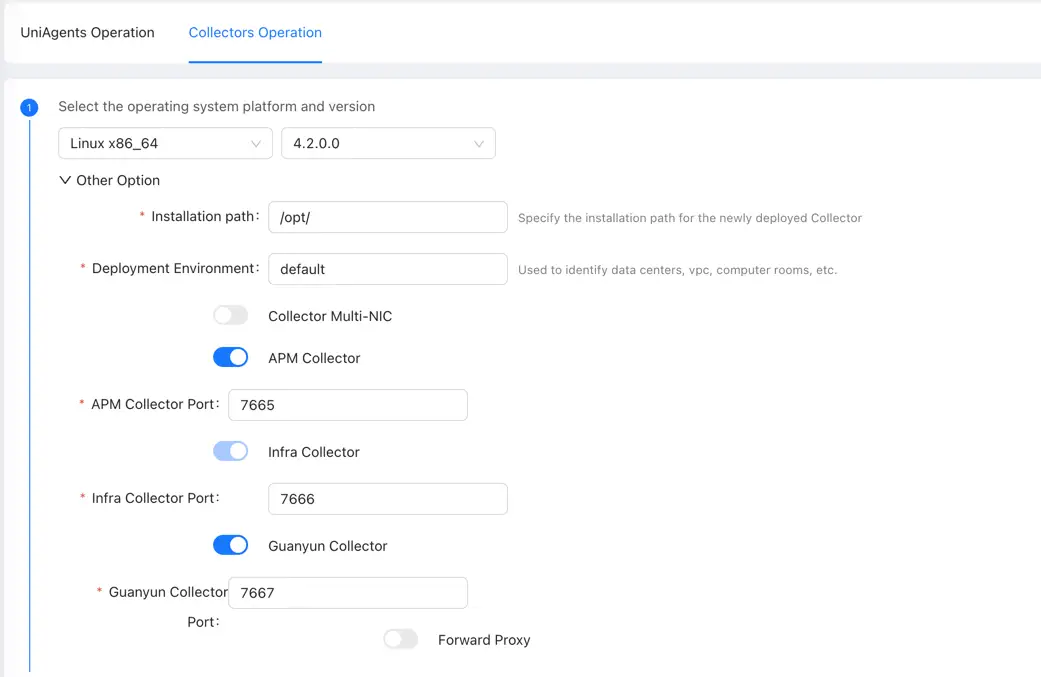1041x677 pixels.
Task: Disable the Guanyun Collector toggle
Action: pyautogui.click(x=230, y=545)
